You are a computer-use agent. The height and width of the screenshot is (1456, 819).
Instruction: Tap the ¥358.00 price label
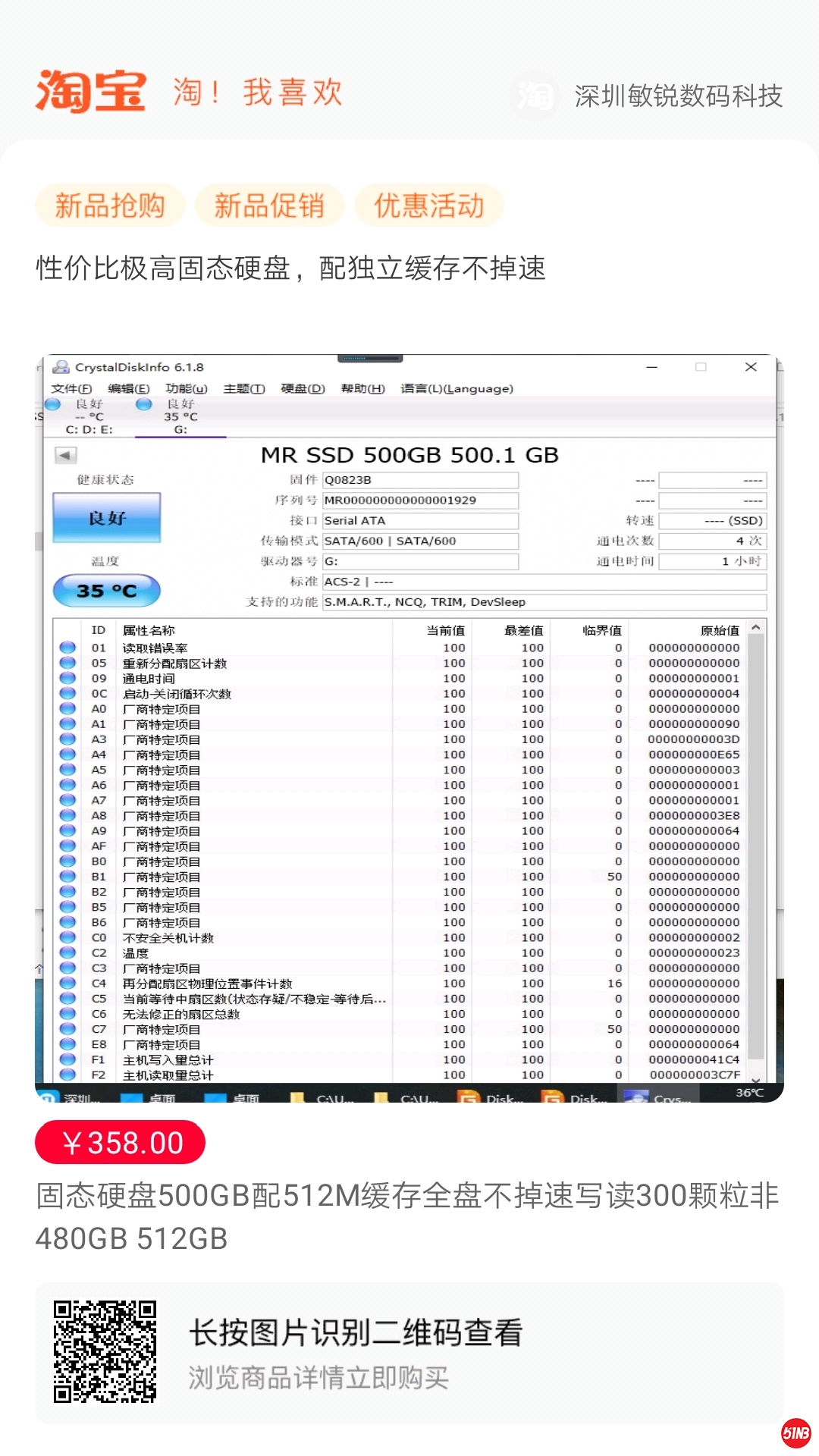click(x=121, y=1142)
